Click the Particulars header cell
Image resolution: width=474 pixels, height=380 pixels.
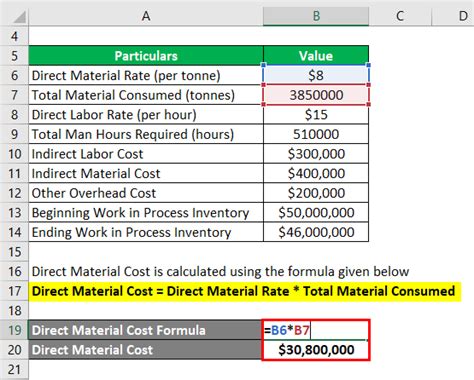click(x=146, y=56)
